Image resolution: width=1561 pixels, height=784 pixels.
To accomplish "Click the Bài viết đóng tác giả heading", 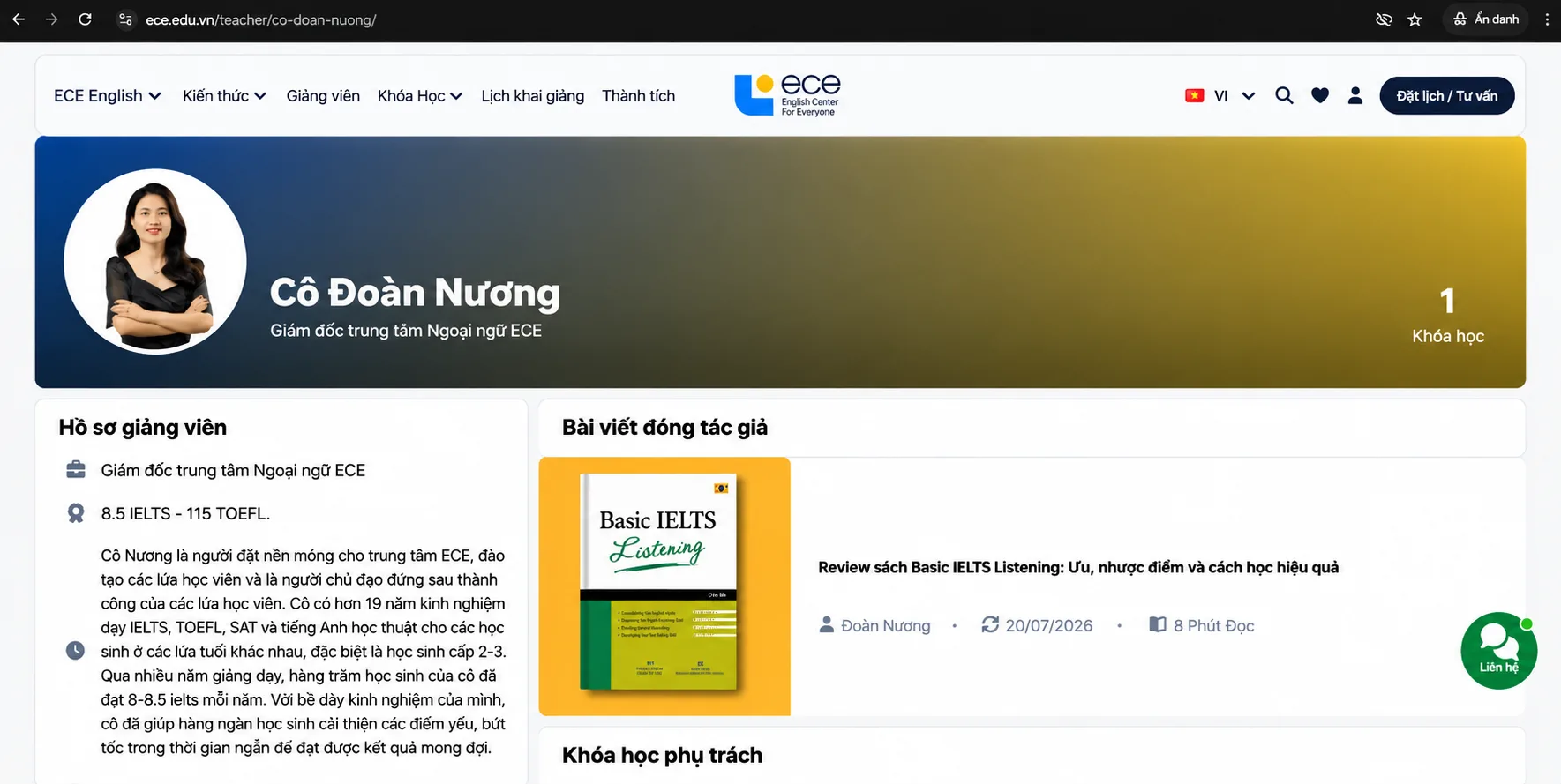I will coord(664,428).
